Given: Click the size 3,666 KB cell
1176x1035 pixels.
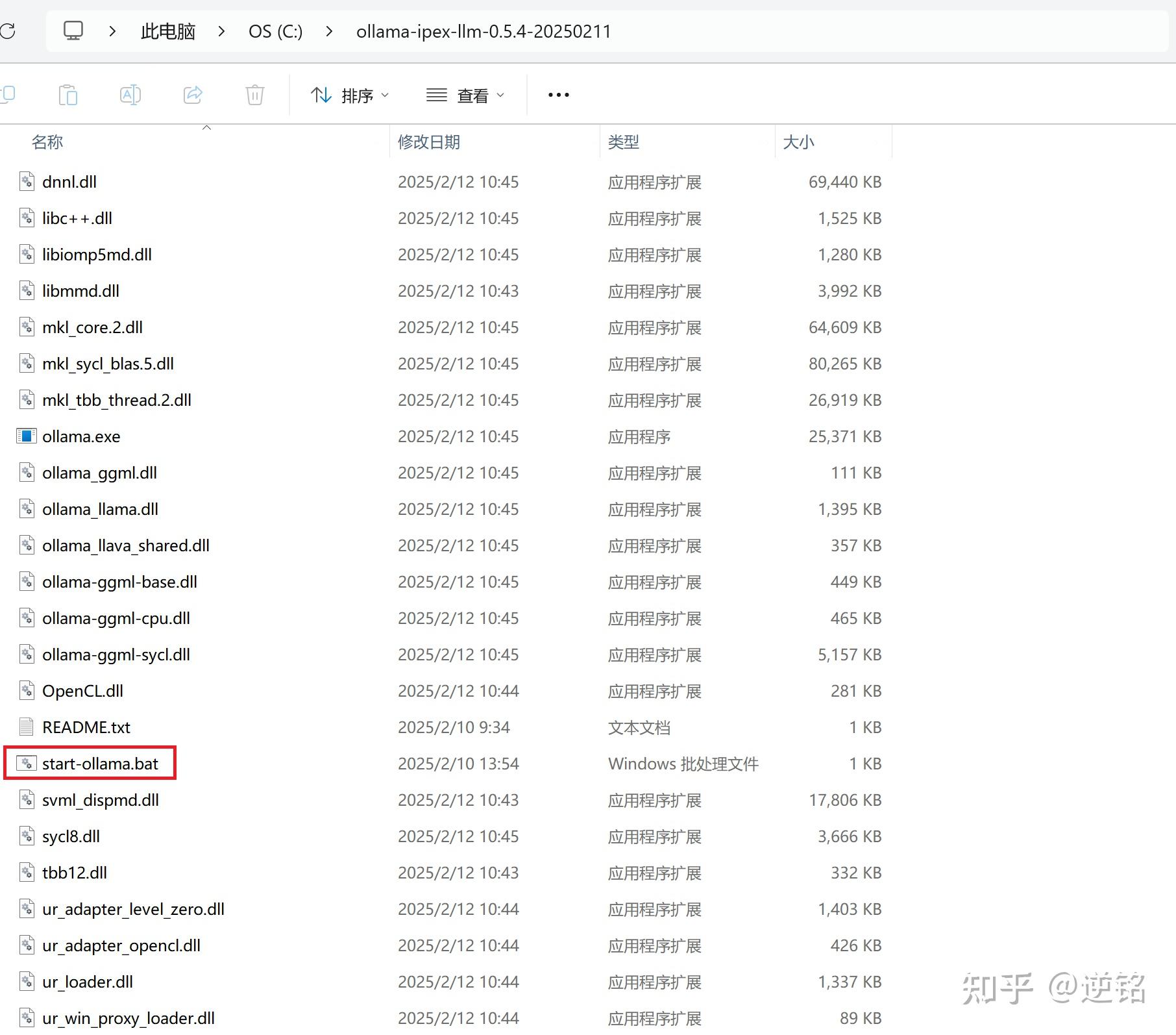Looking at the screenshot, I should pyautogui.click(x=850, y=836).
